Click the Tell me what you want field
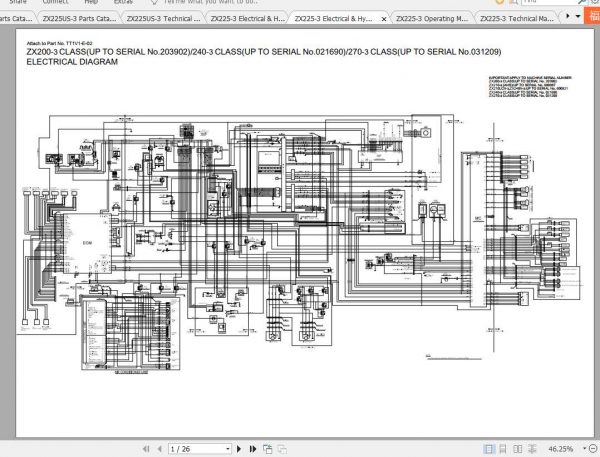The image size is (600, 457). (x=210, y=2)
